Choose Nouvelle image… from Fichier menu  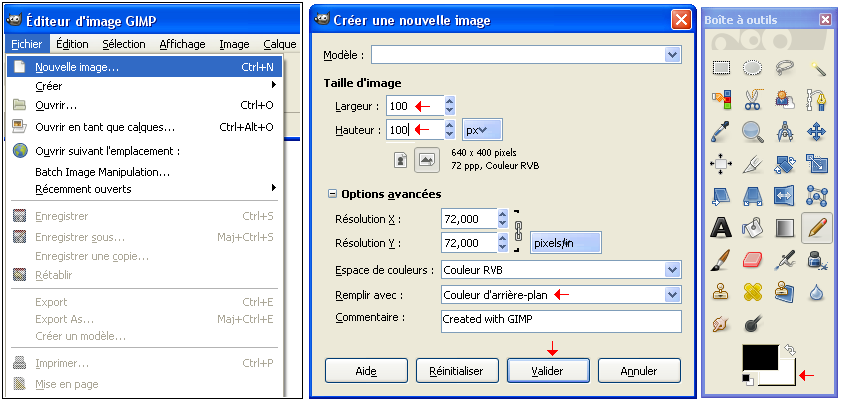(145, 67)
